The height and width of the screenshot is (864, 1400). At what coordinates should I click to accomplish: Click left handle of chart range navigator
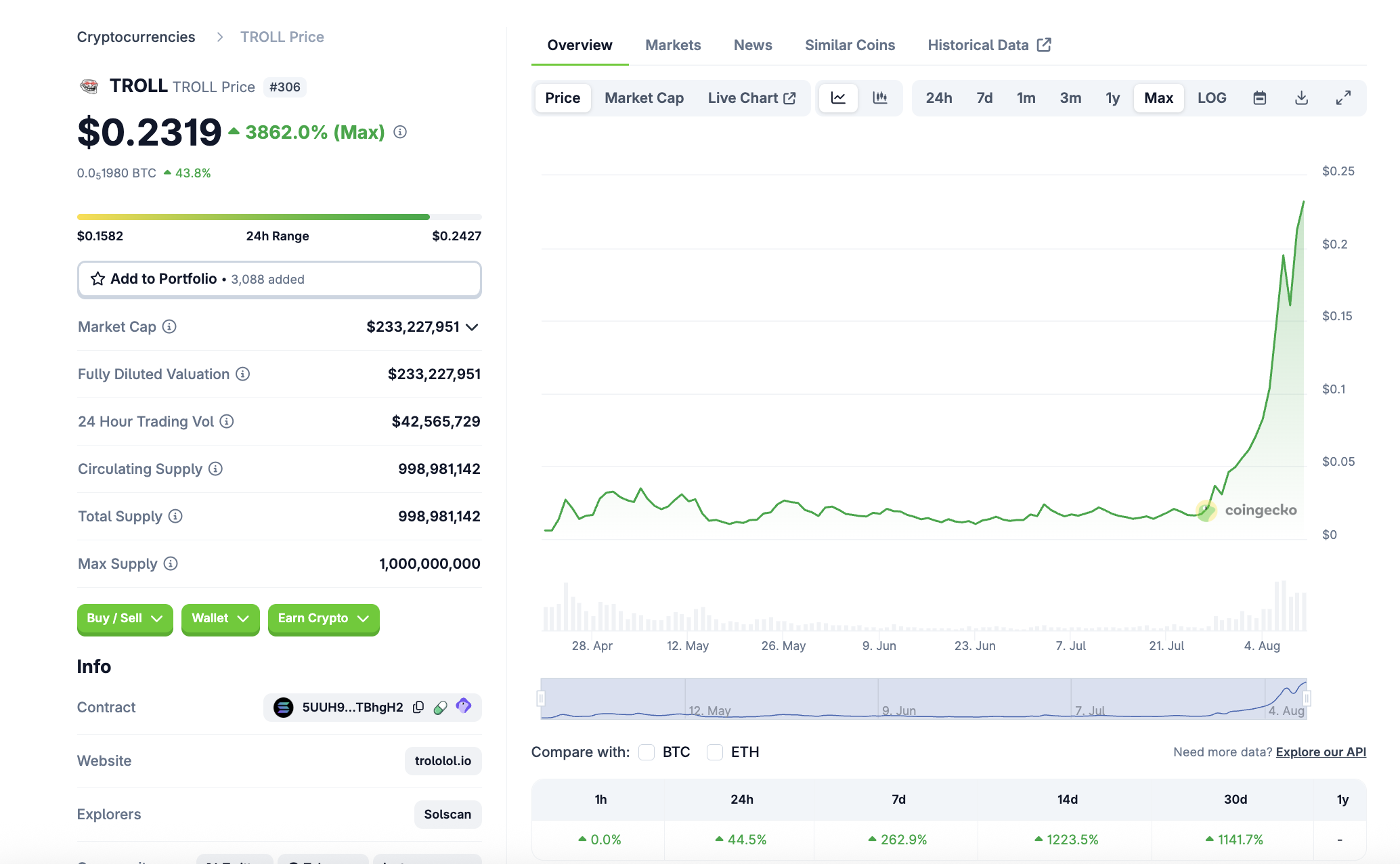click(x=541, y=698)
